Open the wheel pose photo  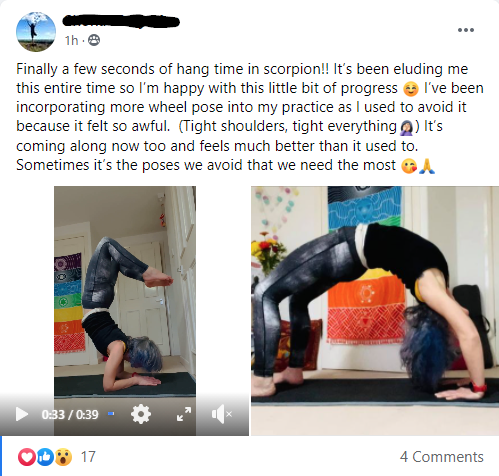coord(375,311)
